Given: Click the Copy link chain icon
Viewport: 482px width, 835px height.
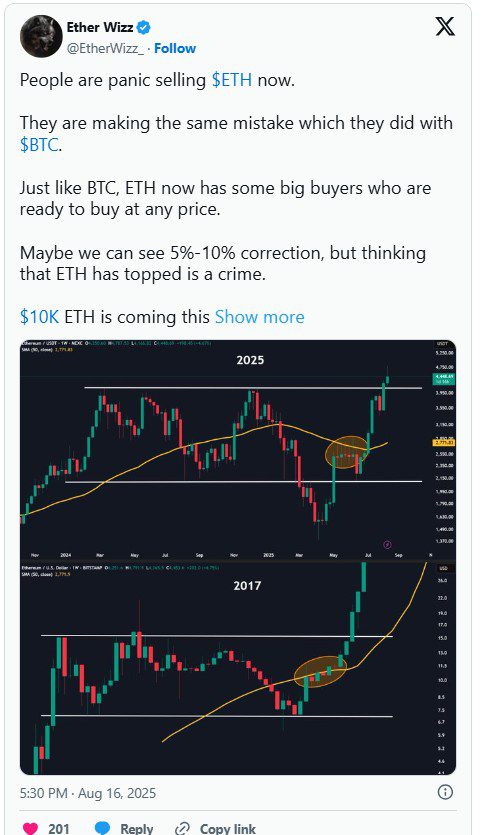Looking at the screenshot, I should 182,828.
